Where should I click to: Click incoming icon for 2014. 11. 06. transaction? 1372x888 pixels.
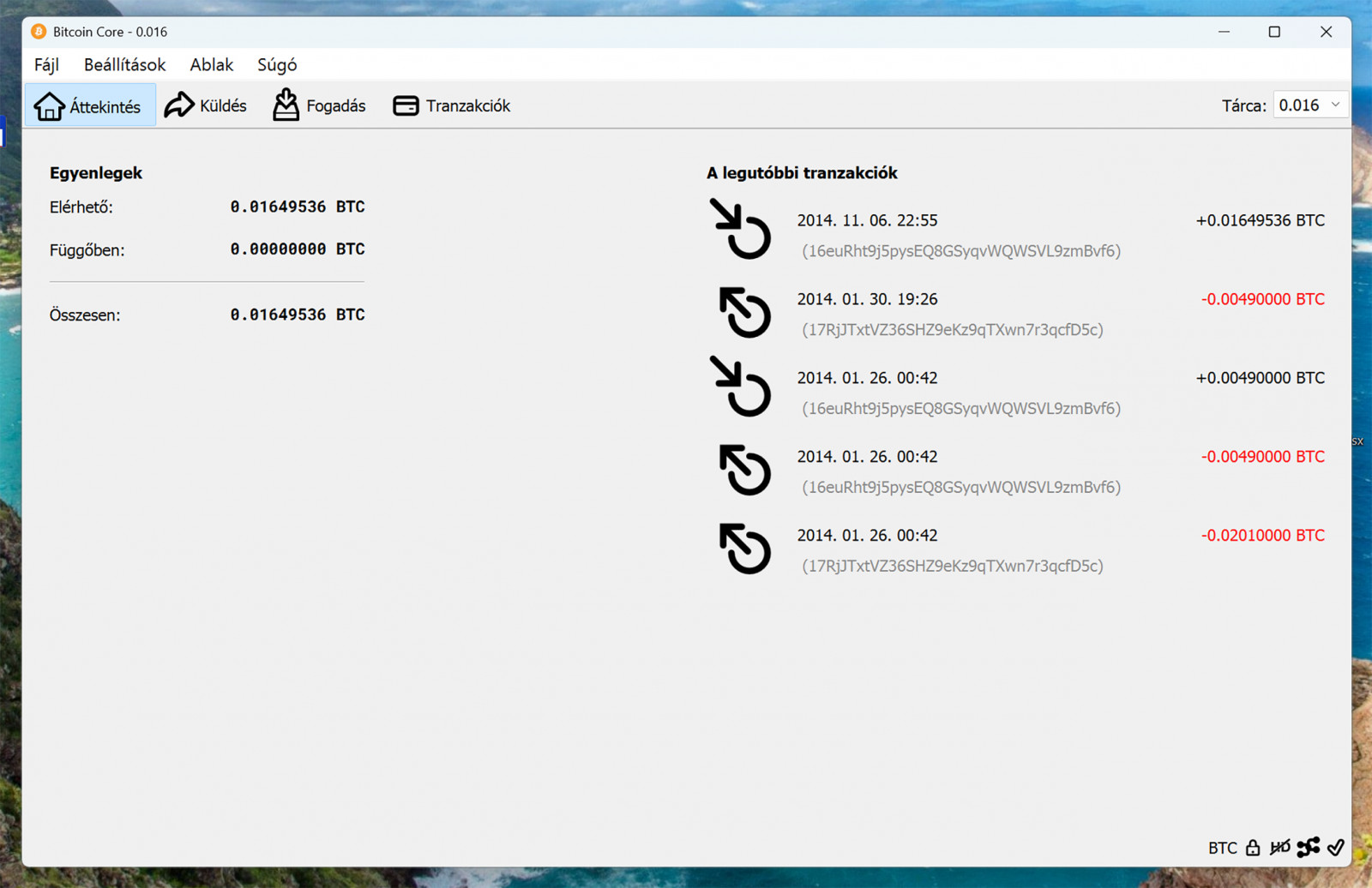point(740,229)
